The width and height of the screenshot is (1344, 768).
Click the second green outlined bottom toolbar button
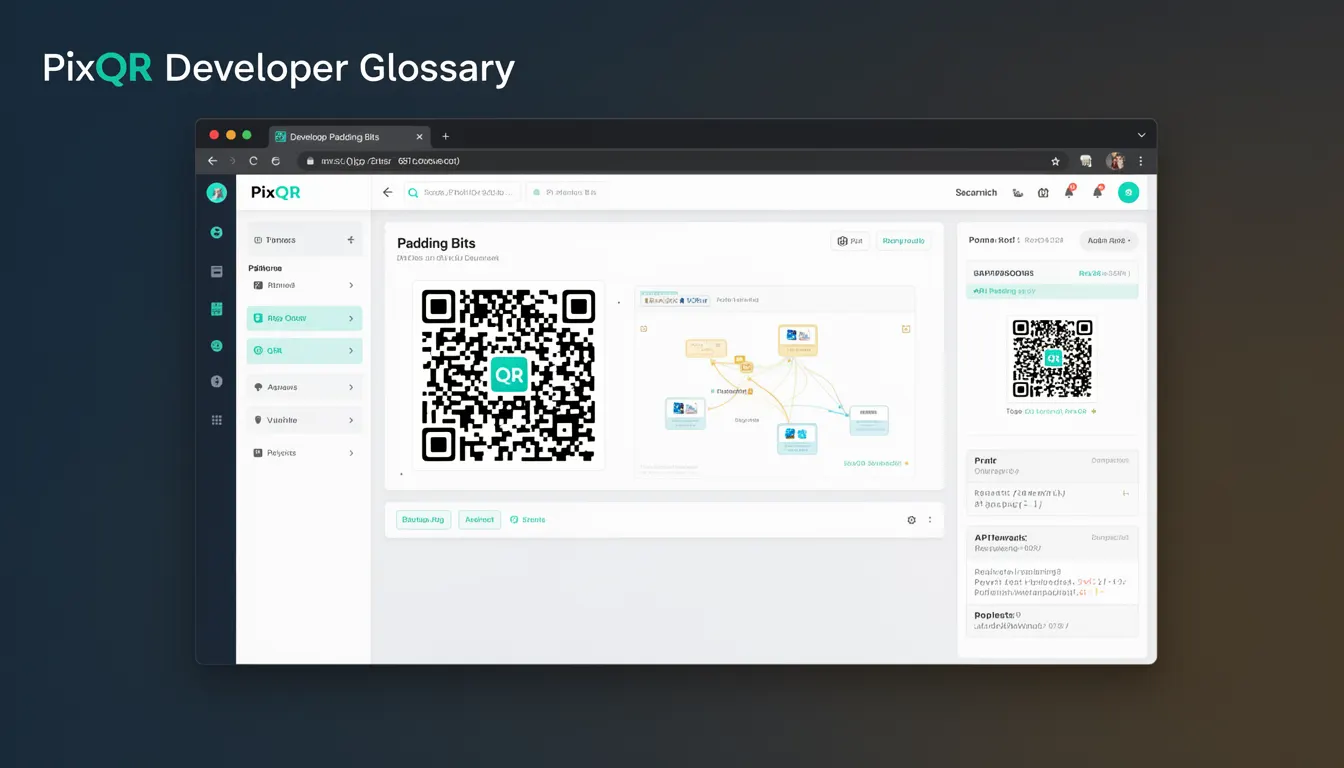click(480, 520)
